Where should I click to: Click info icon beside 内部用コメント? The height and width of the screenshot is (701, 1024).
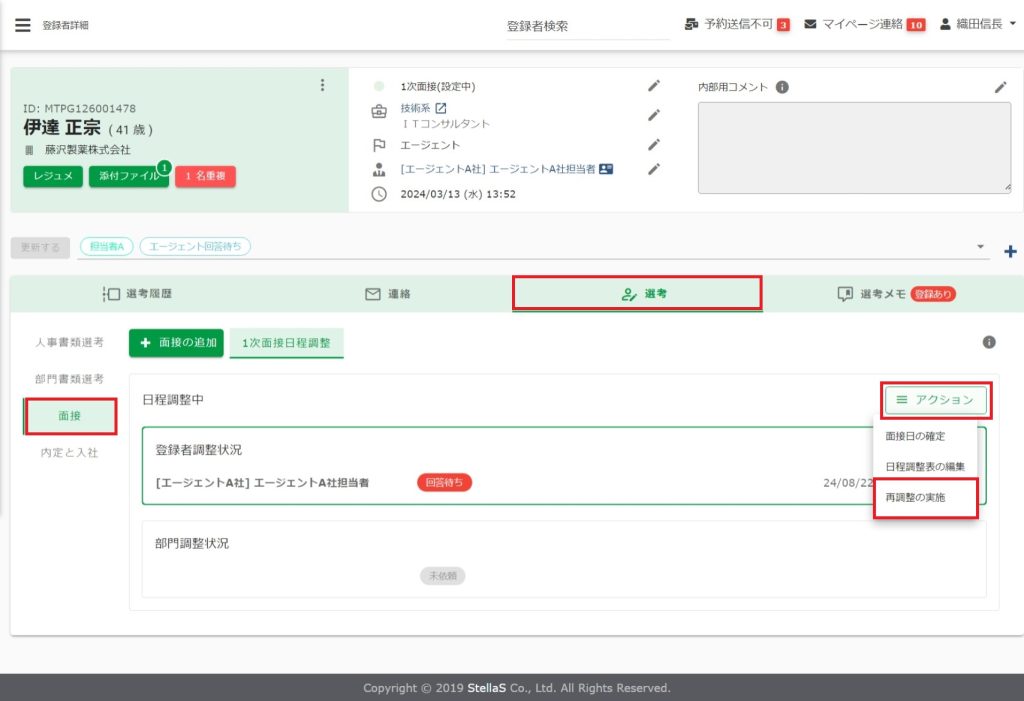782,87
